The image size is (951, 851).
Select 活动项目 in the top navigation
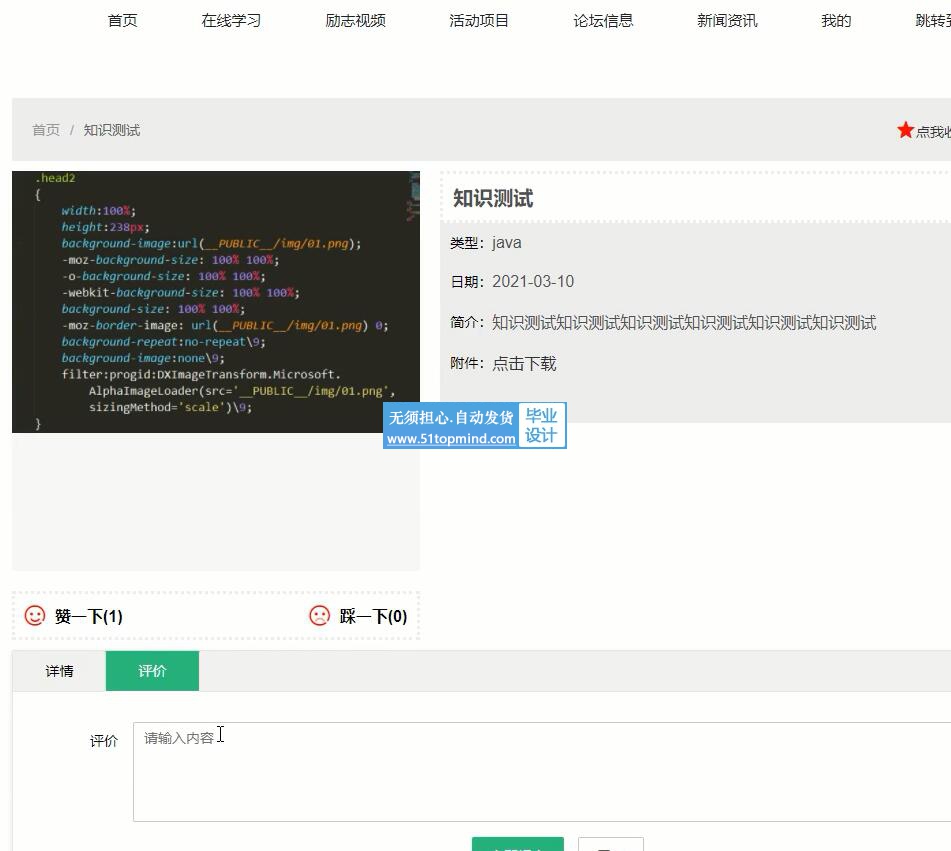(479, 21)
